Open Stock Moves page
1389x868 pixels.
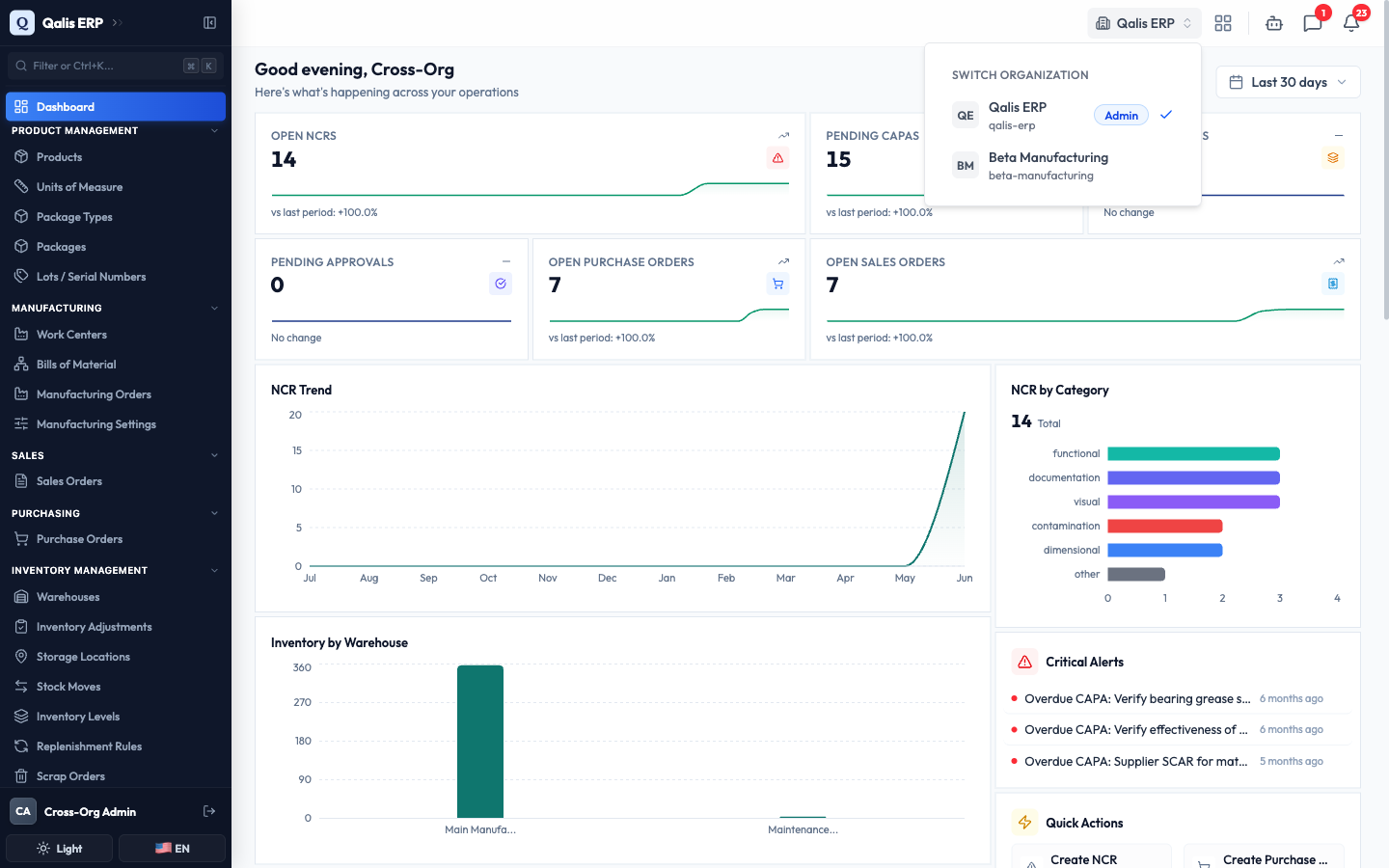point(116,687)
